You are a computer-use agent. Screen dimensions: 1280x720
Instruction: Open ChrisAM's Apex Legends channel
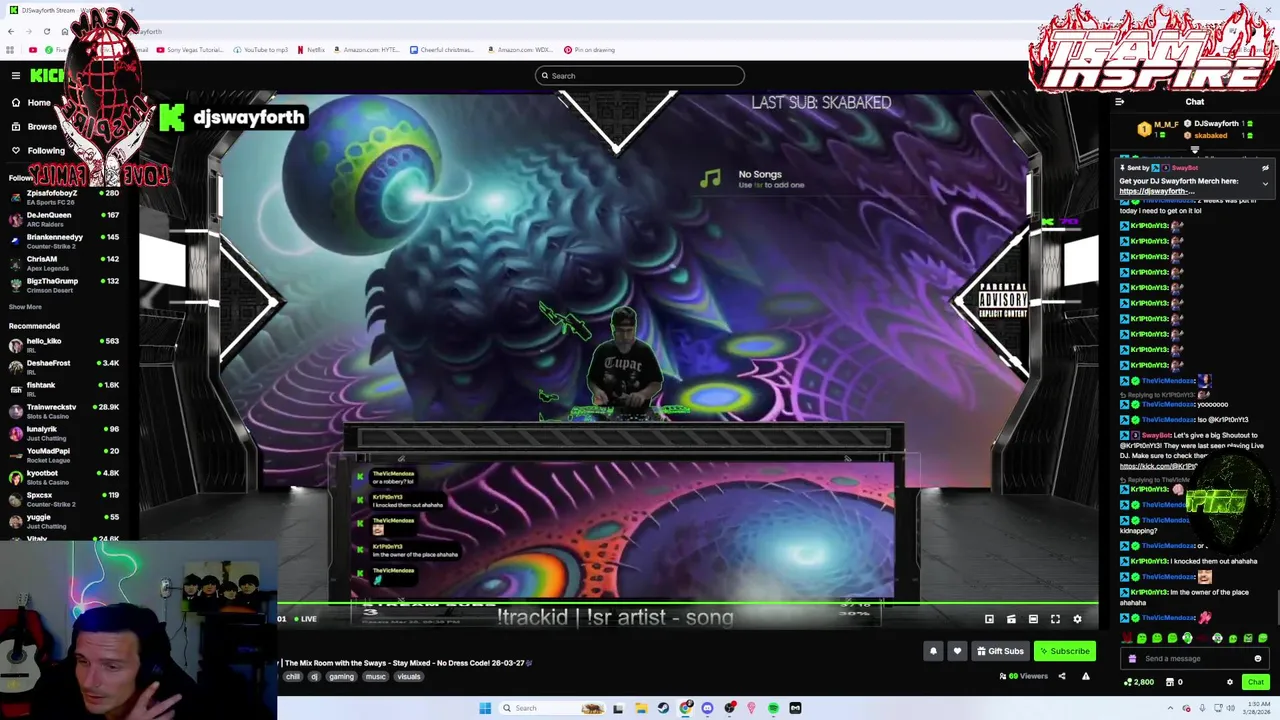(x=65, y=263)
